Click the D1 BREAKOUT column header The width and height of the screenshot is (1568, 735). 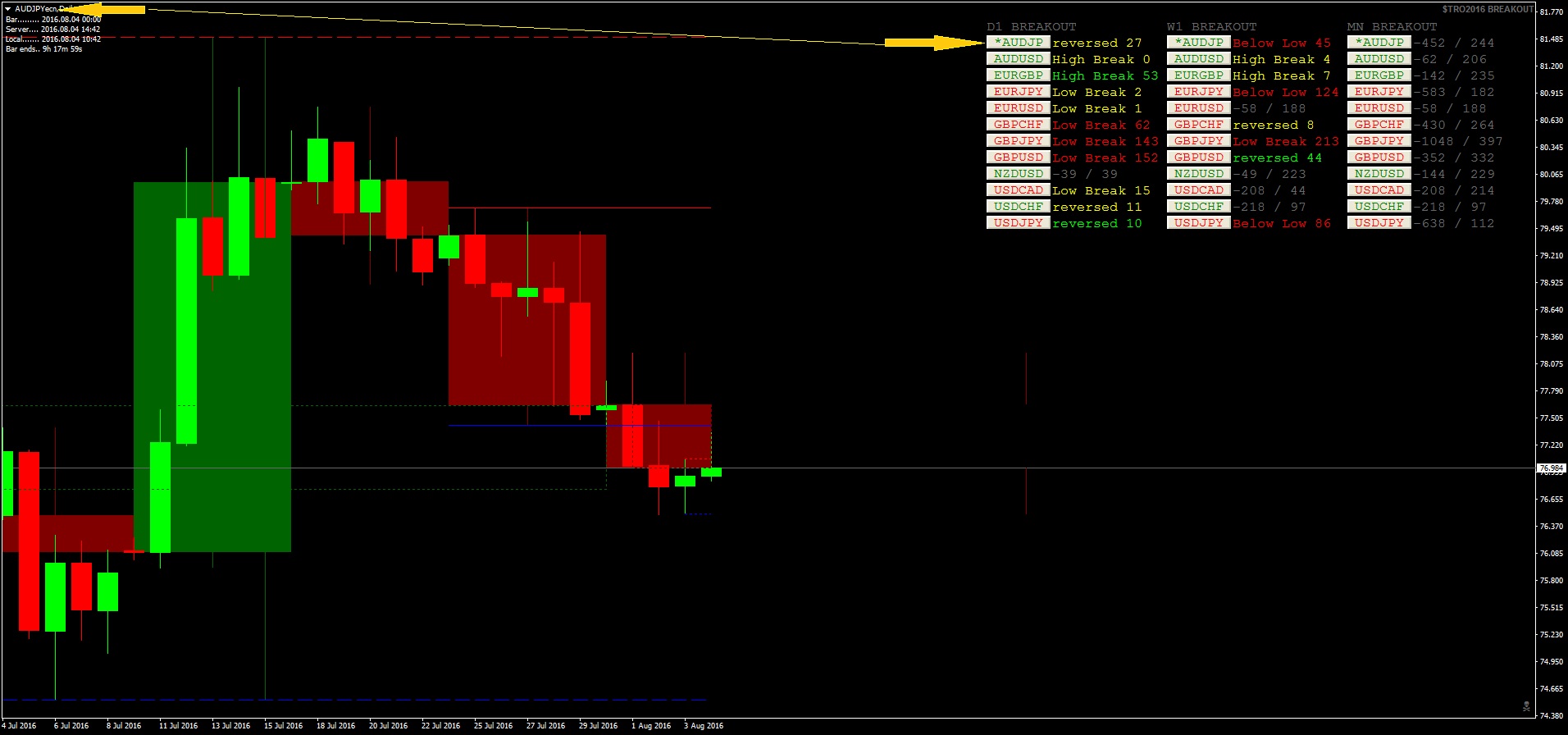coord(1032,27)
